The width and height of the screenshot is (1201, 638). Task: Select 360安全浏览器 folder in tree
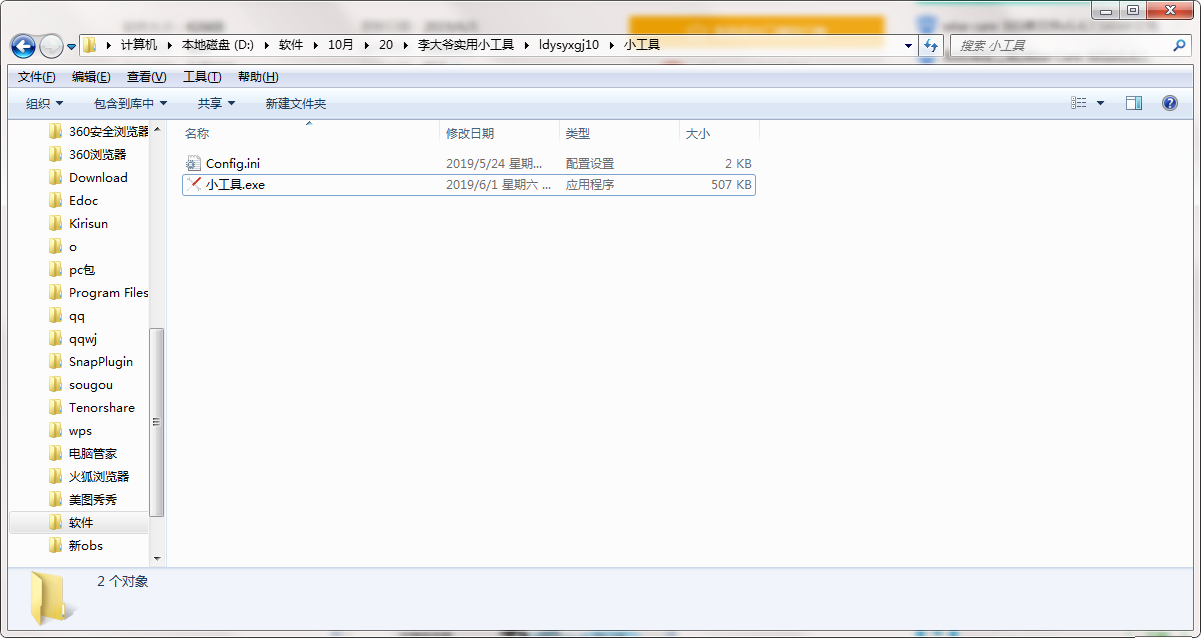pos(98,132)
